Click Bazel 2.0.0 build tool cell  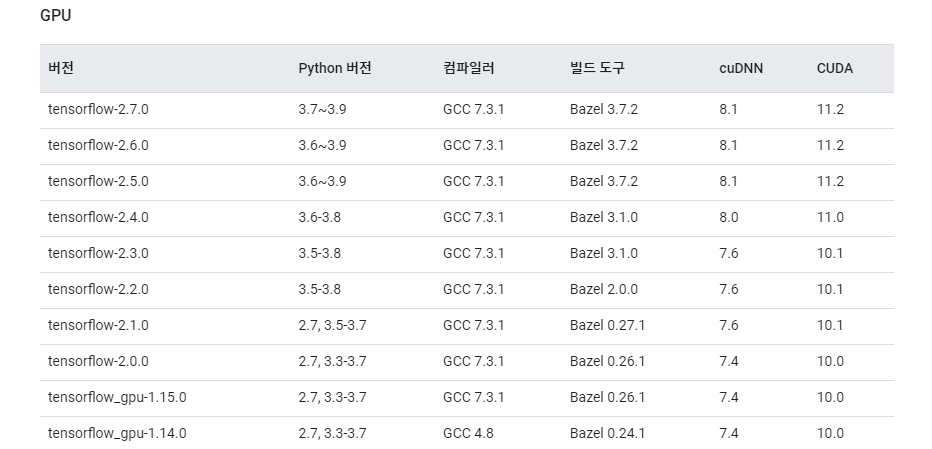click(603, 290)
